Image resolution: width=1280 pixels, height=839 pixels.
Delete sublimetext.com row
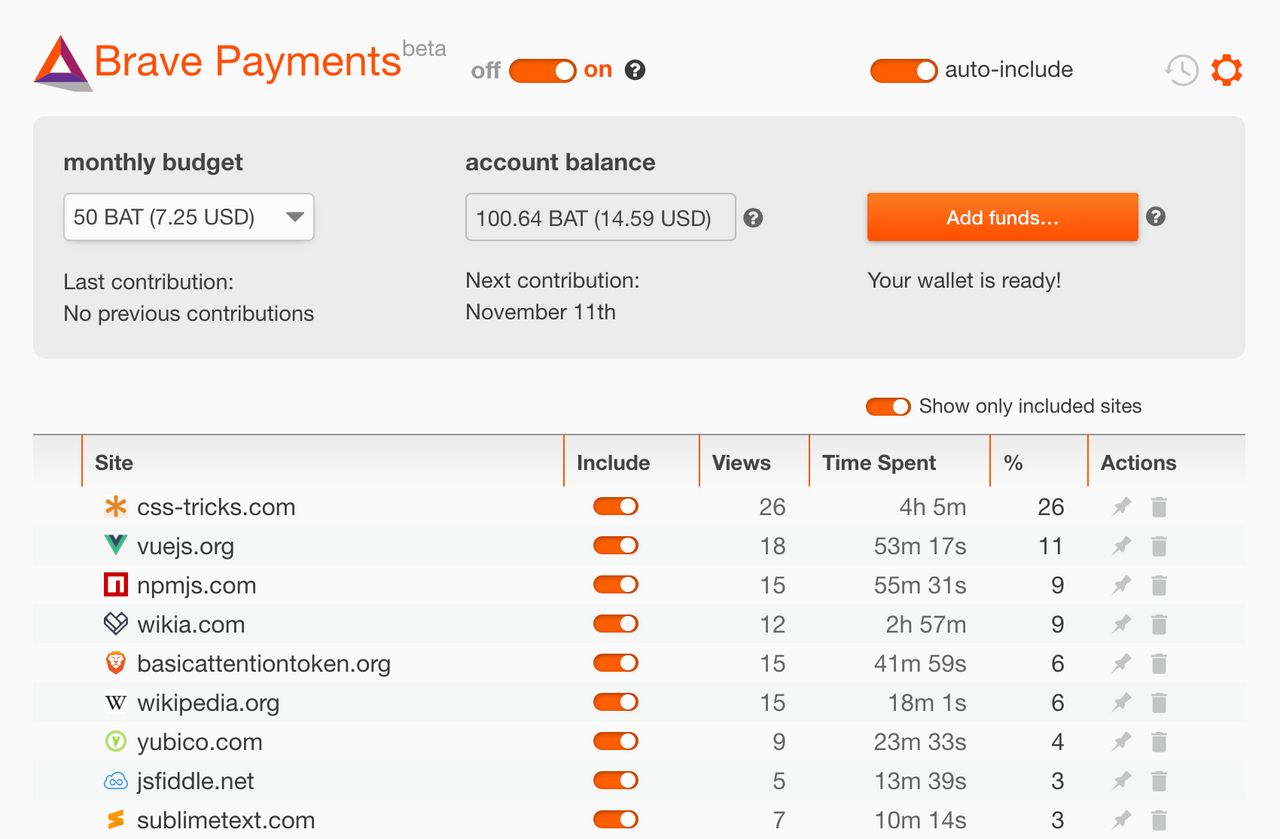pyautogui.click(x=1159, y=820)
